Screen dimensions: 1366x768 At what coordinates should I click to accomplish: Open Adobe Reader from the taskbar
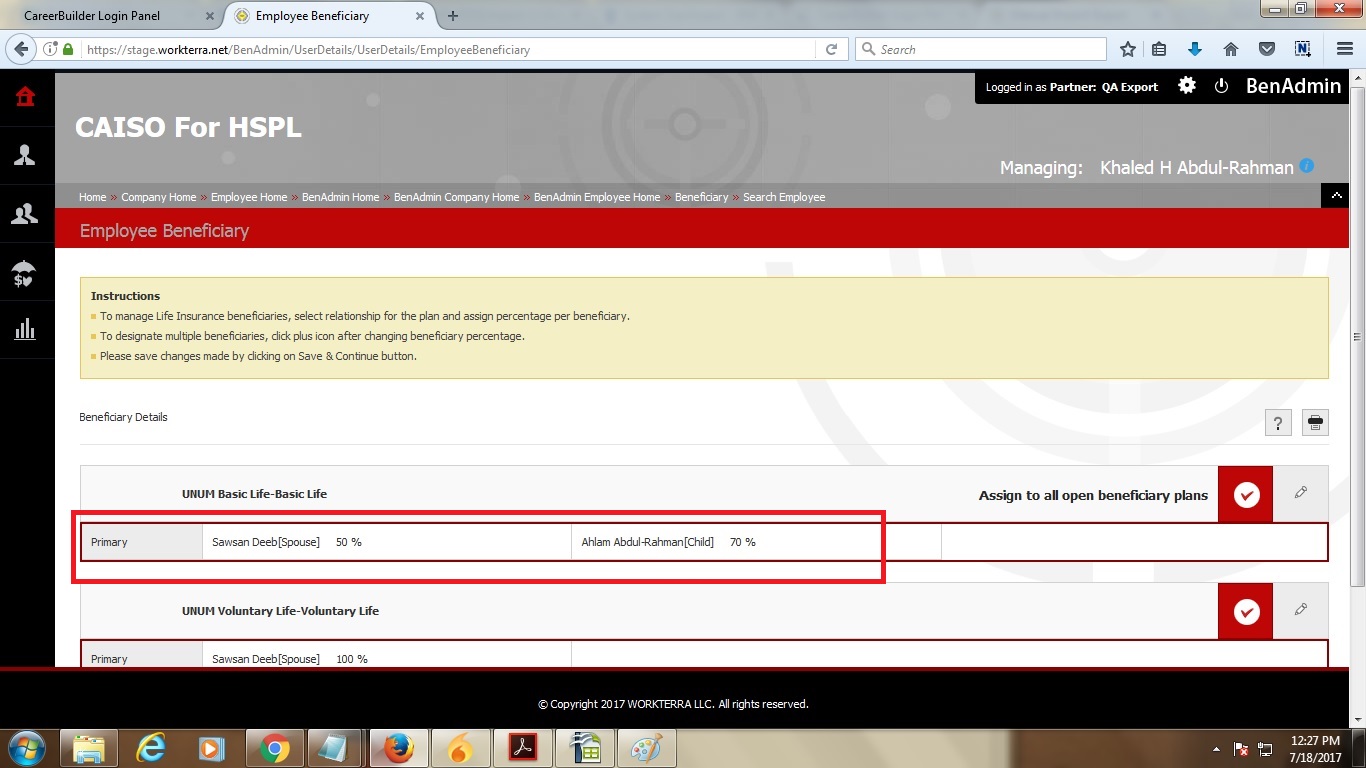525,748
